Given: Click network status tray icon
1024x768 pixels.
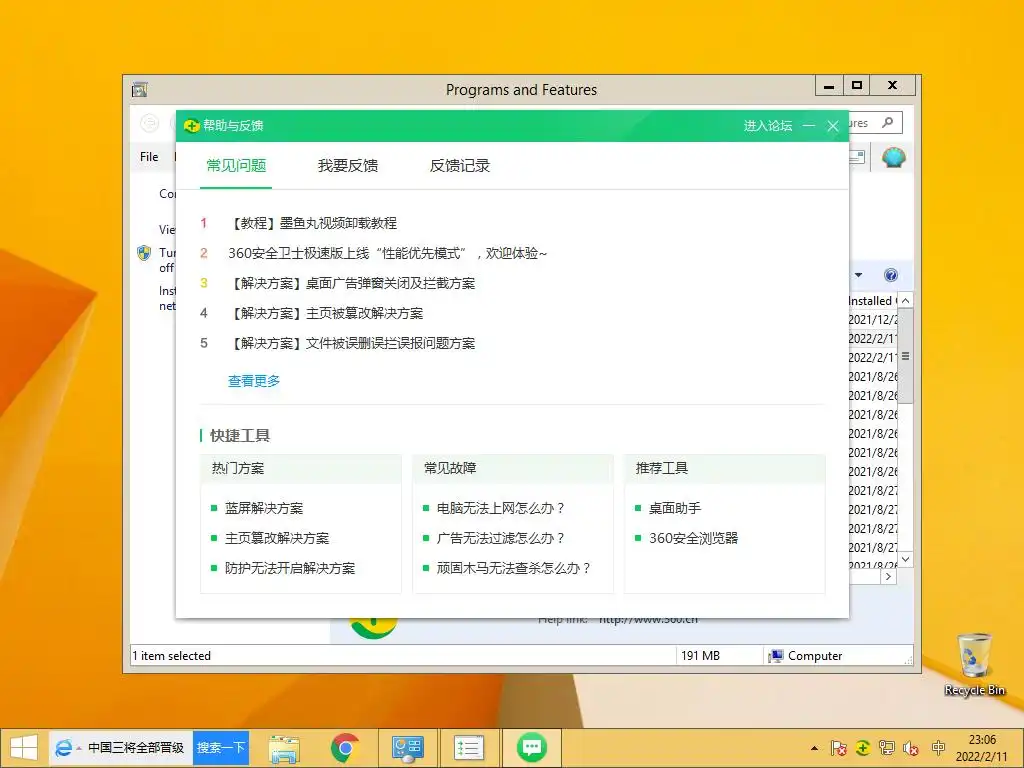Looking at the screenshot, I should pos(887,748).
